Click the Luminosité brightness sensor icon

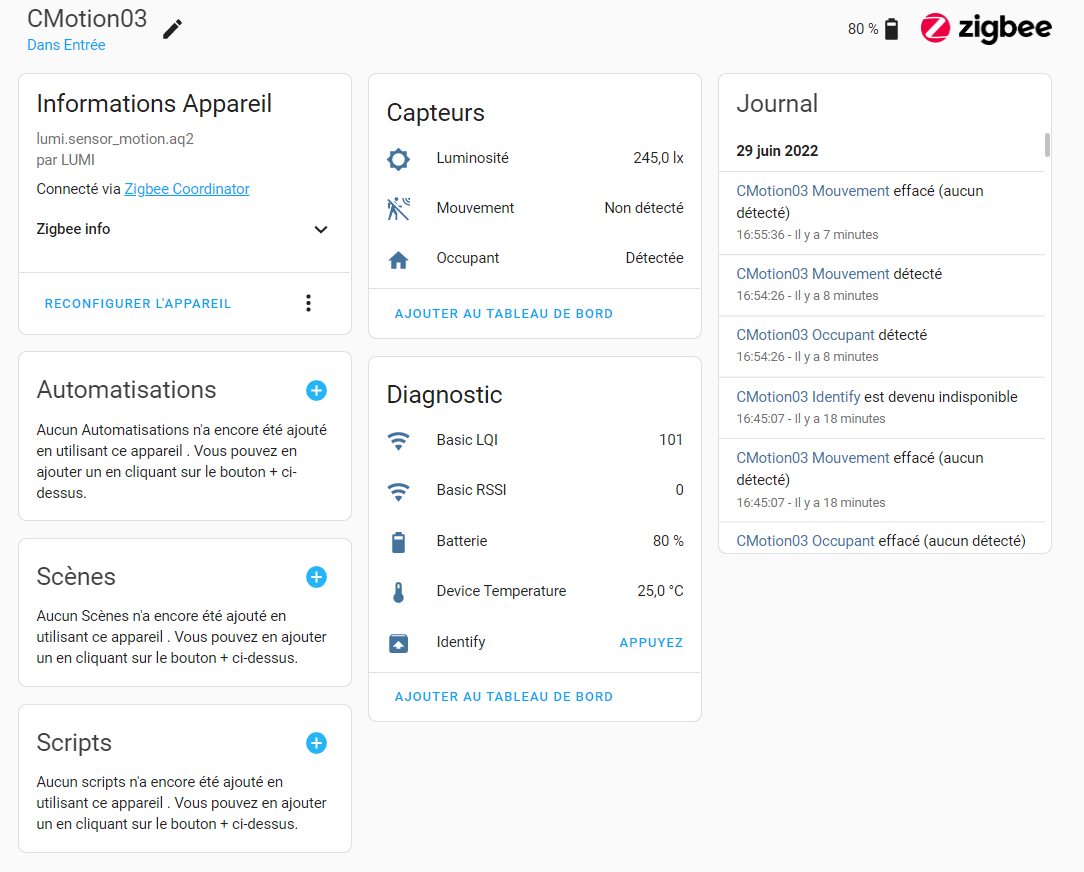[398, 159]
